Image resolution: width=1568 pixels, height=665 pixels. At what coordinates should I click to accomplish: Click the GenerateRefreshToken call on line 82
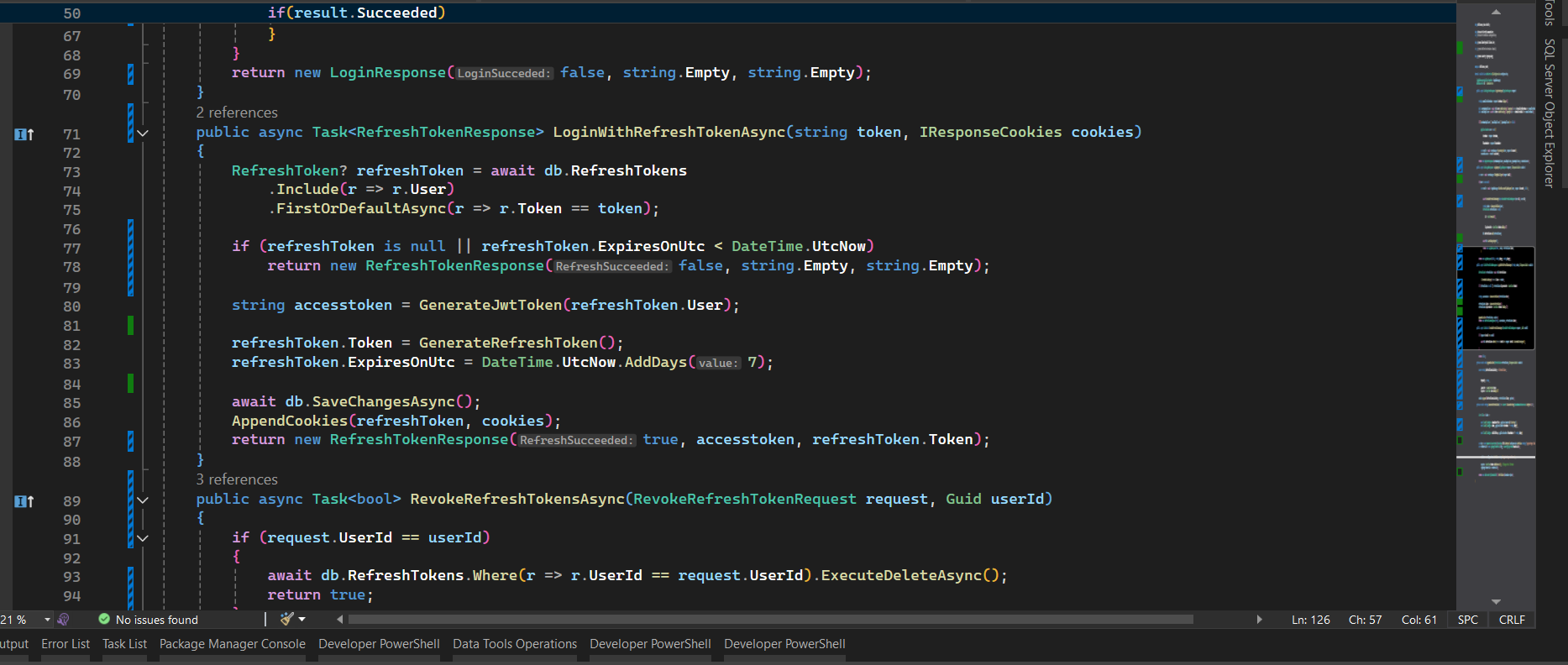click(508, 343)
